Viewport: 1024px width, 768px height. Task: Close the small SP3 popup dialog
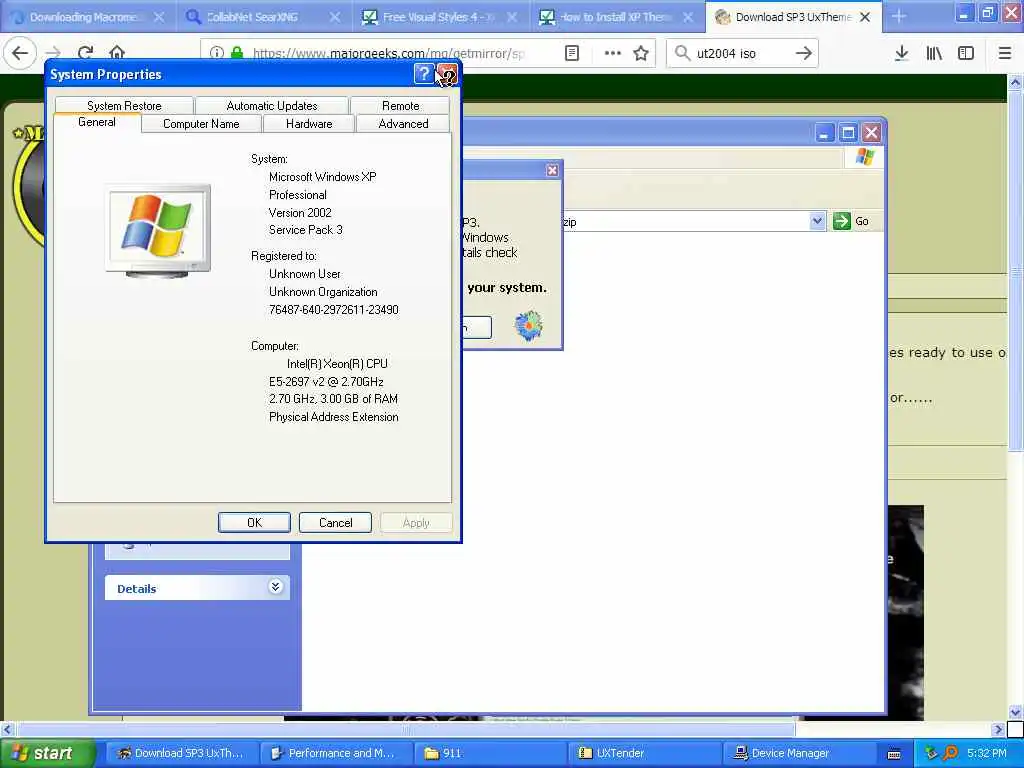tap(552, 170)
